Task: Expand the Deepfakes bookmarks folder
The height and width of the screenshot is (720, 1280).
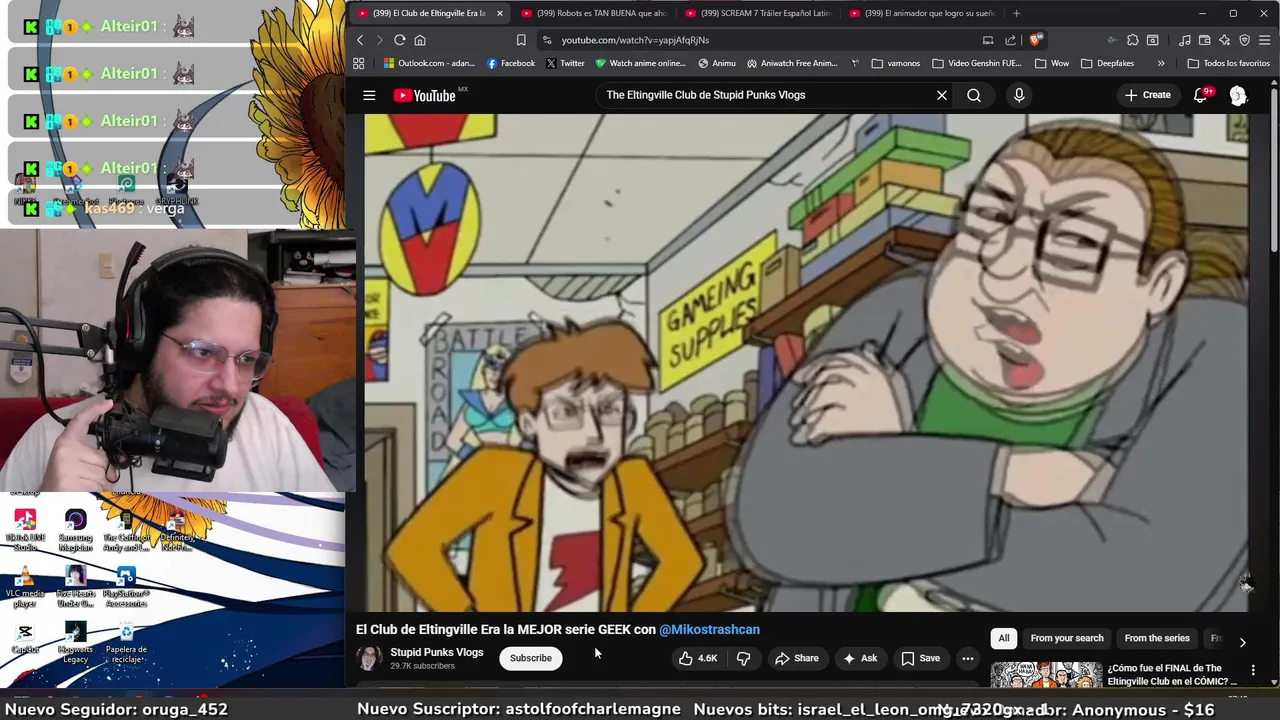Action: pos(1107,63)
